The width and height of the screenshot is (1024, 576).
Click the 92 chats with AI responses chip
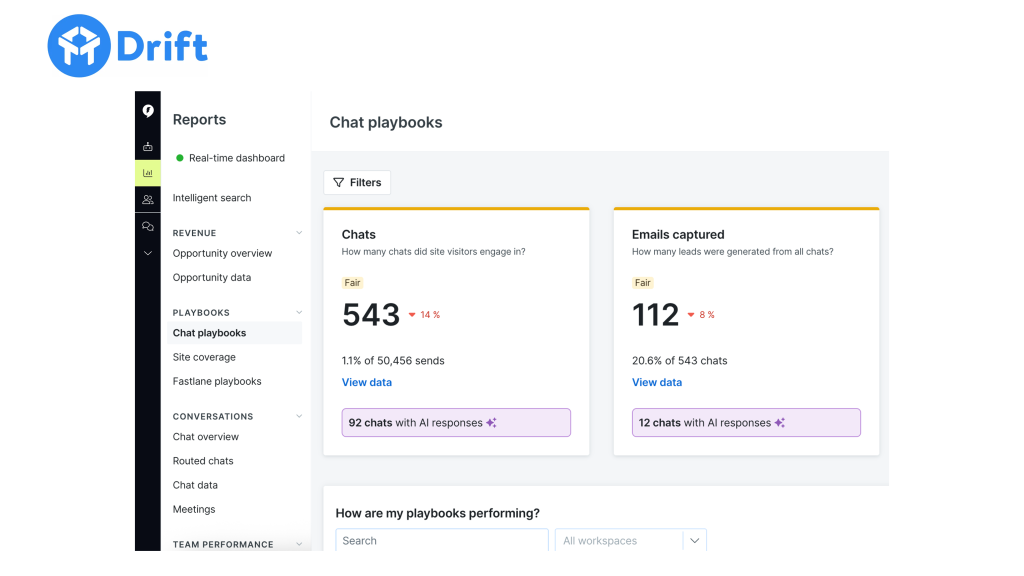pyautogui.click(x=456, y=422)
